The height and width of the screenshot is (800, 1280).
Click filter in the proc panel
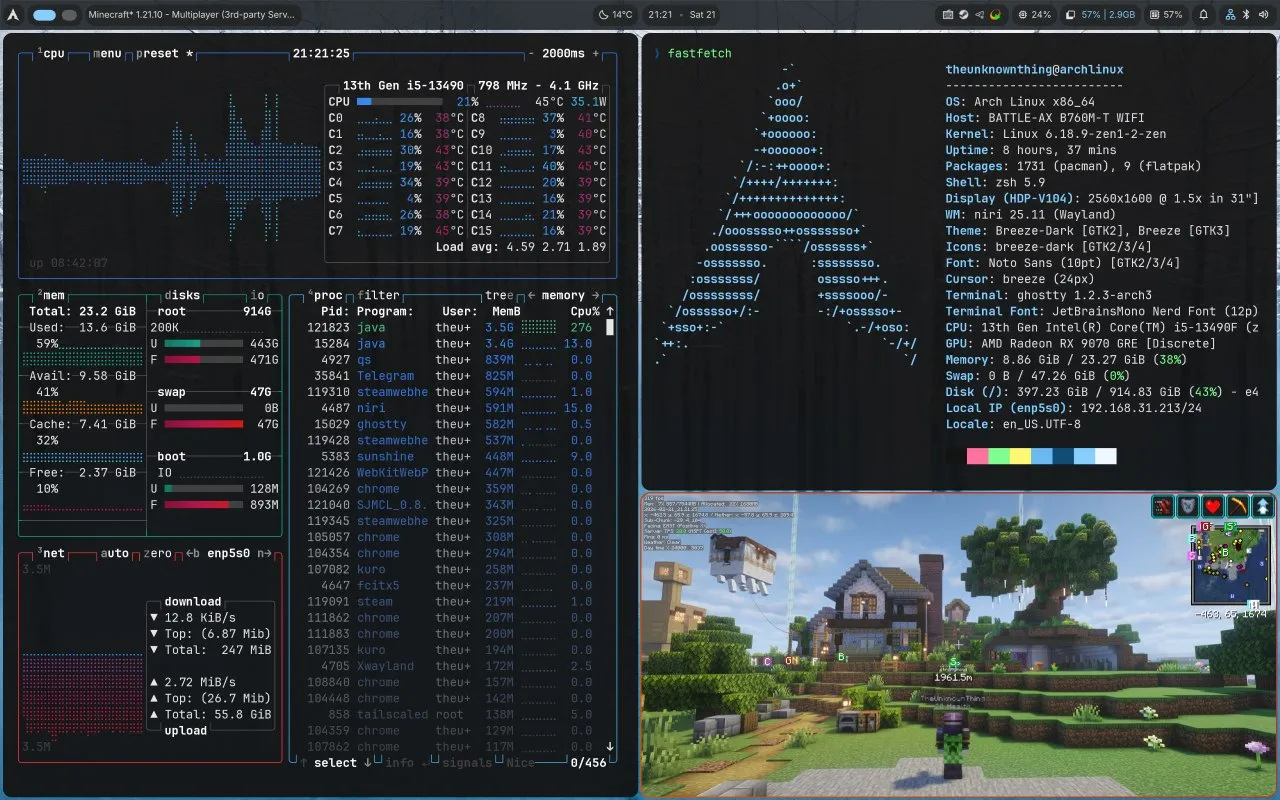click(379, 295)
